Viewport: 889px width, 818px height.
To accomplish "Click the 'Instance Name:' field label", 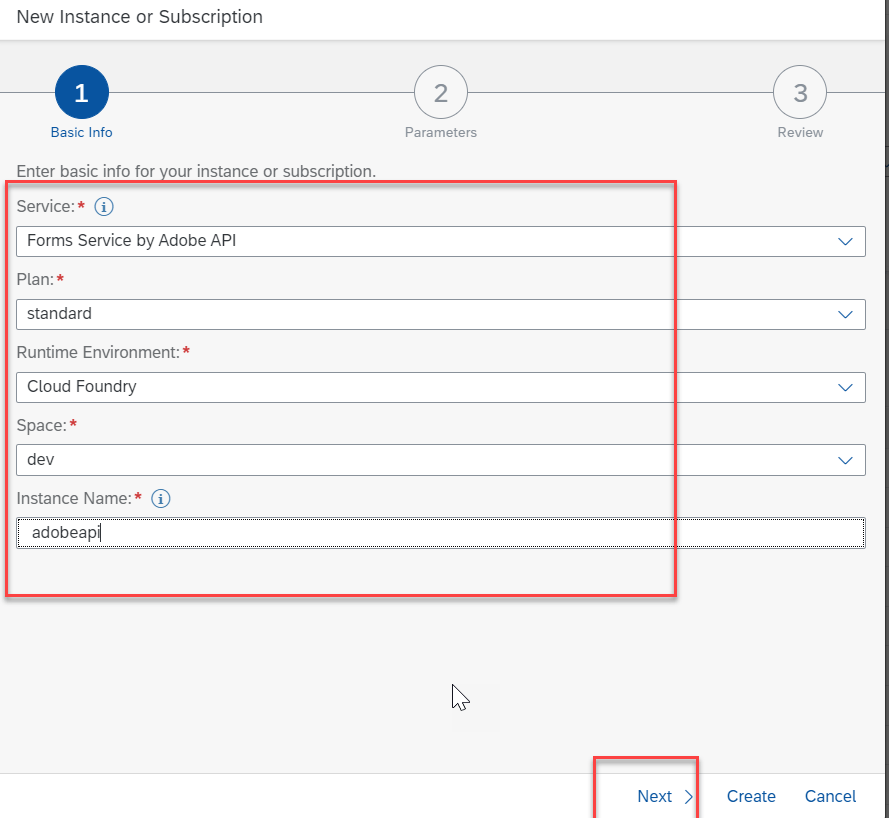I will pyautogui.click(x=74, y=499).
